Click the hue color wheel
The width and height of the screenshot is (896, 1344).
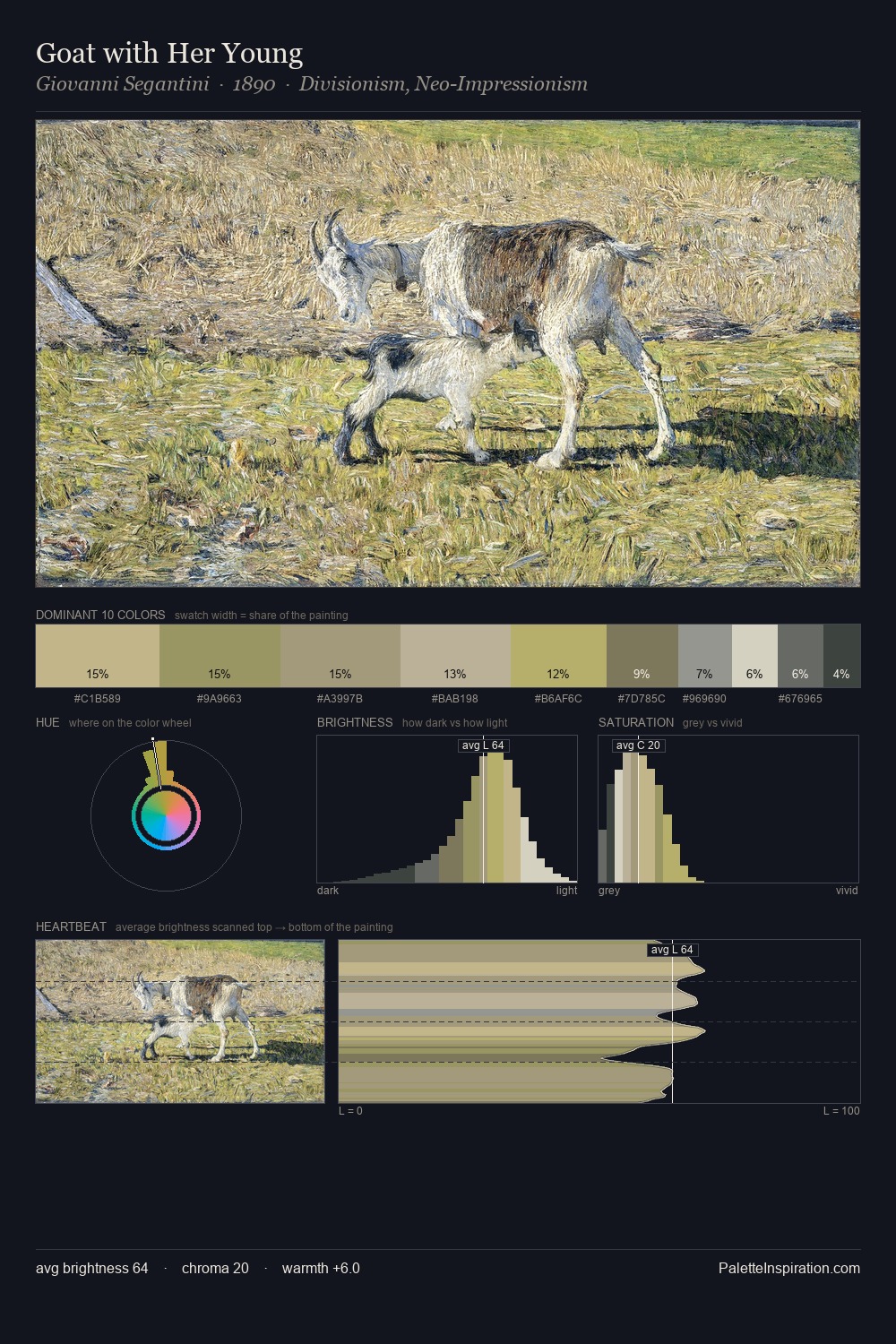pyautogui.click(x=166, y=815)
